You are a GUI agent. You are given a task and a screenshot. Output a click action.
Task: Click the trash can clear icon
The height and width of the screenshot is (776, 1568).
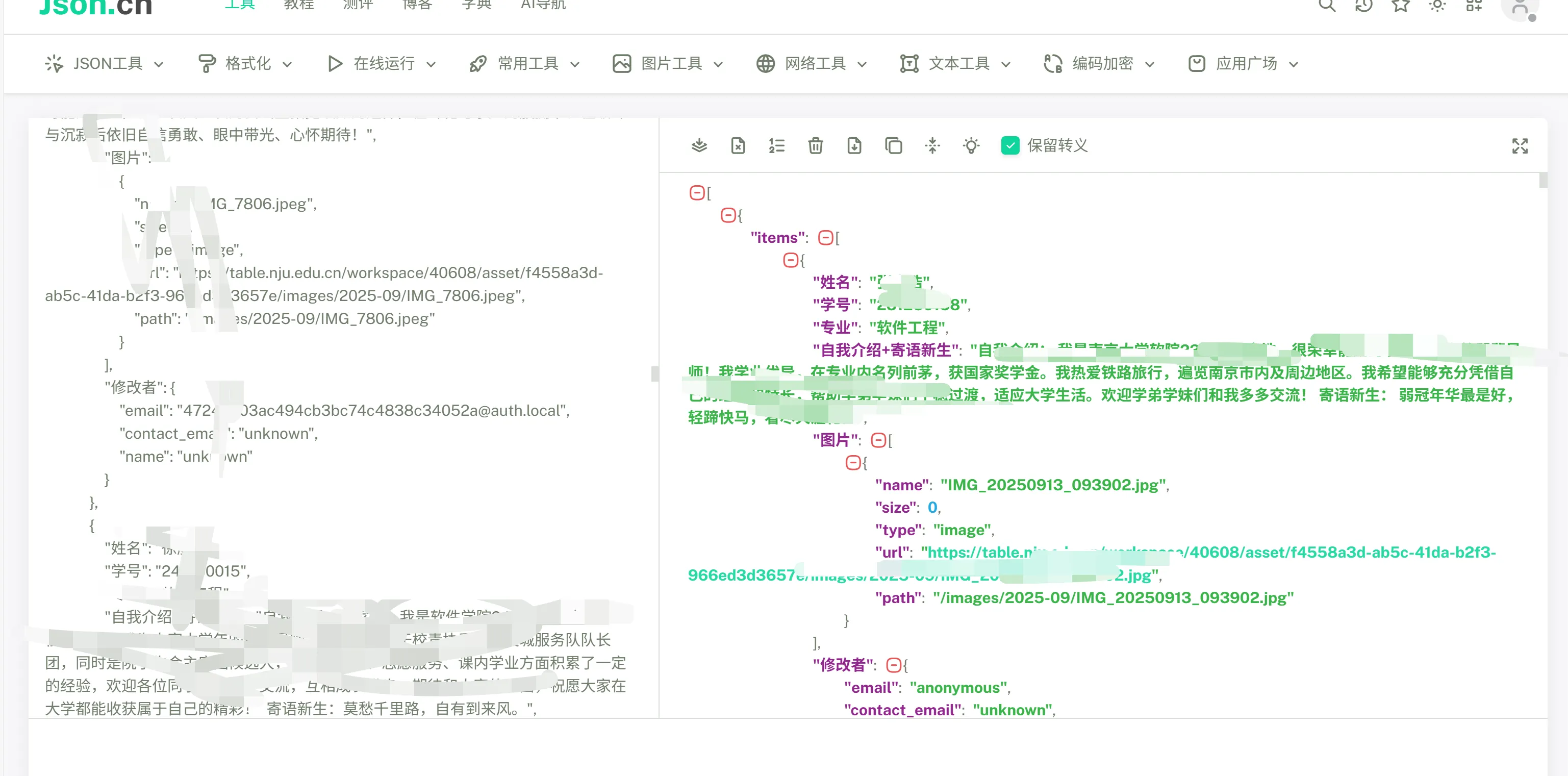pyautogui.click(x=815, y=146)
